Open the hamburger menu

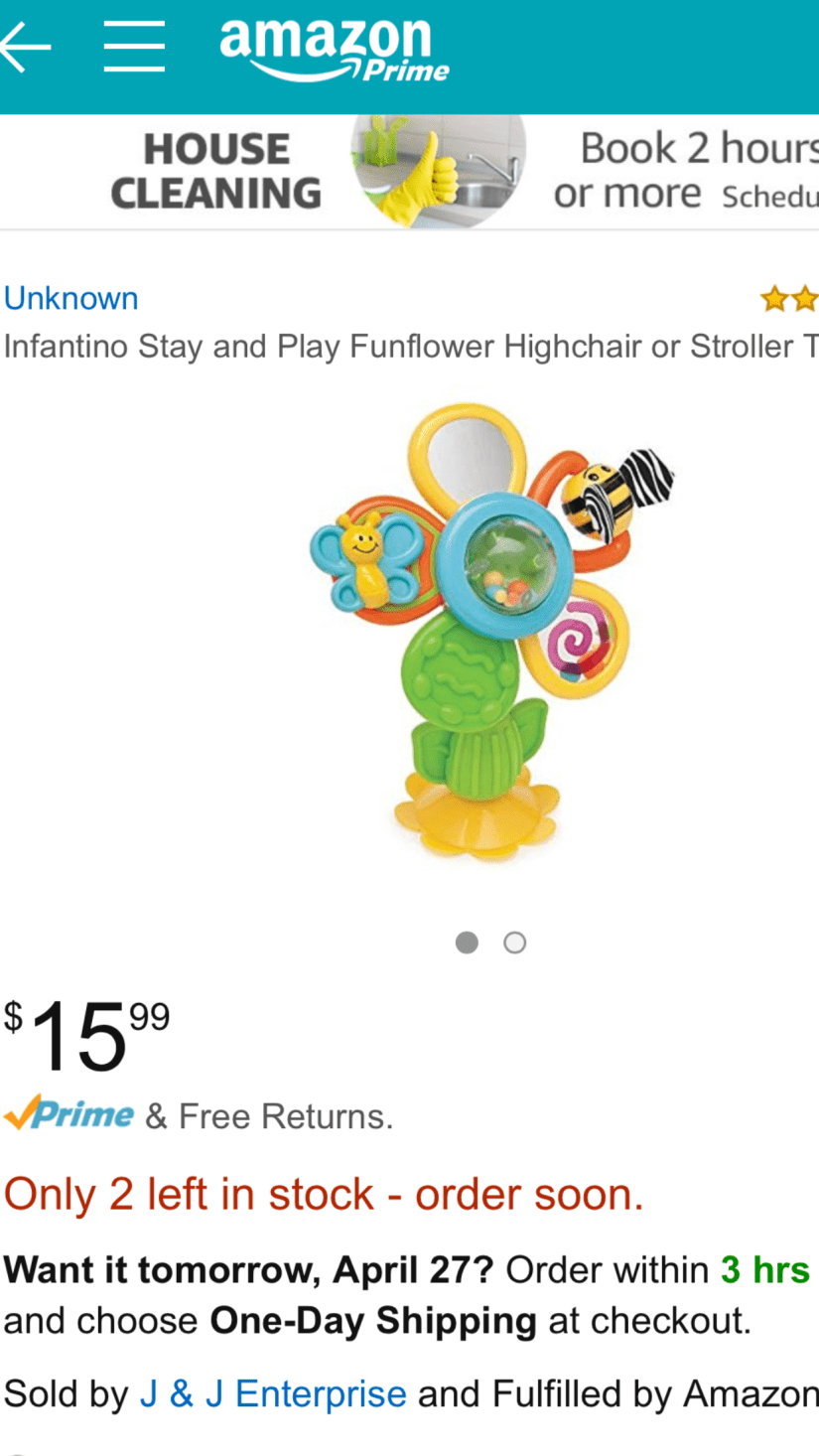(x=134, y=46)
